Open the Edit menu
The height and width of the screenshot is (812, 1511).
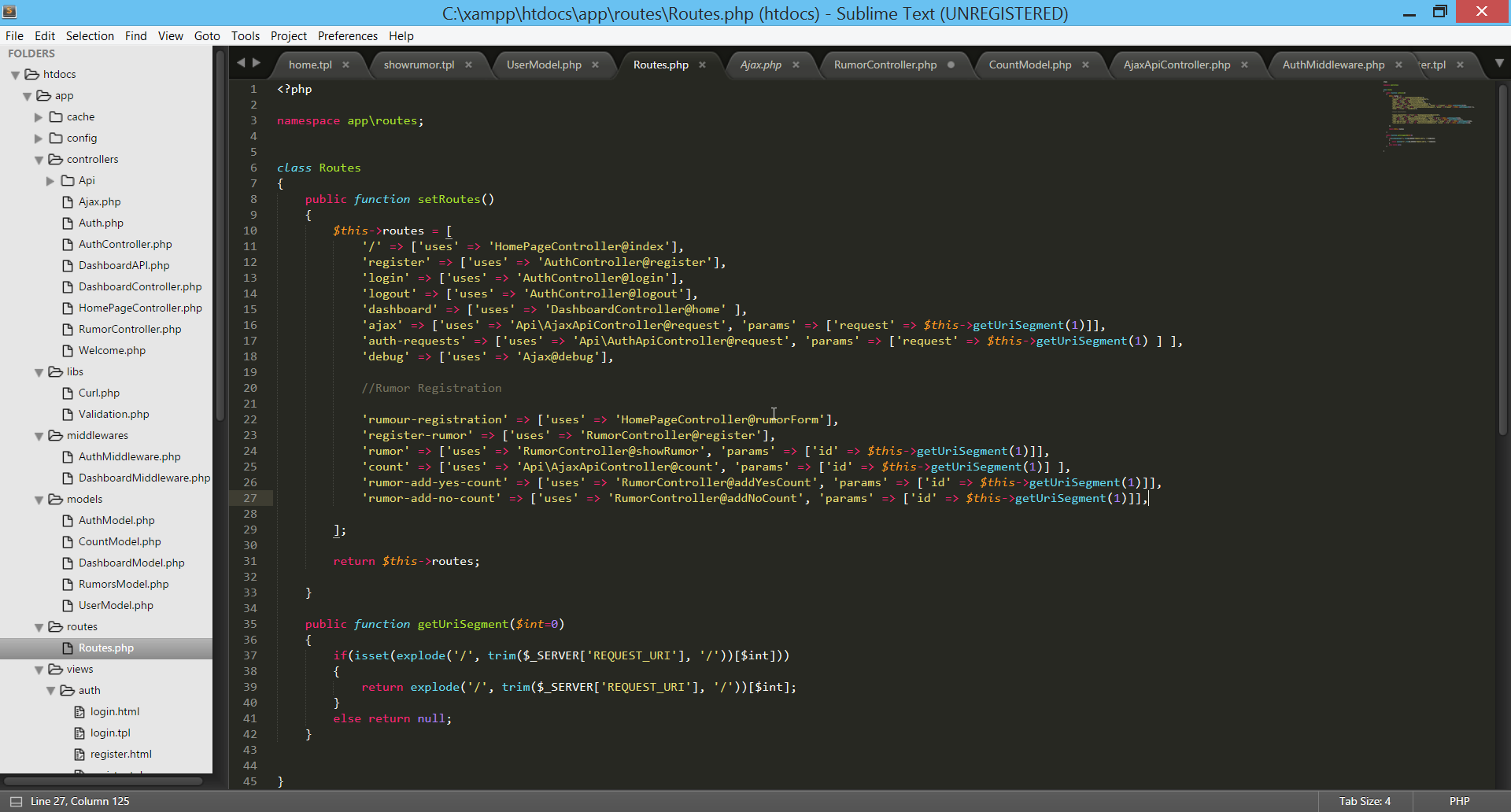pyautogui.click(x=45, y=36)
